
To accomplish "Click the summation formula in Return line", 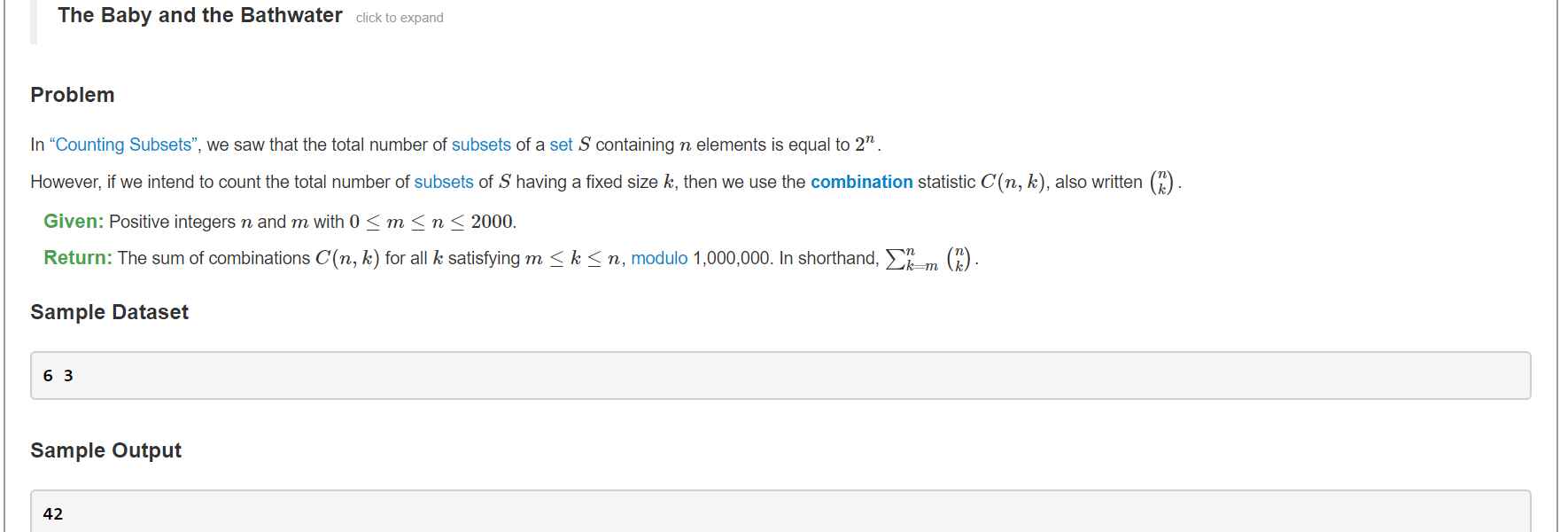I will point(928,259).
